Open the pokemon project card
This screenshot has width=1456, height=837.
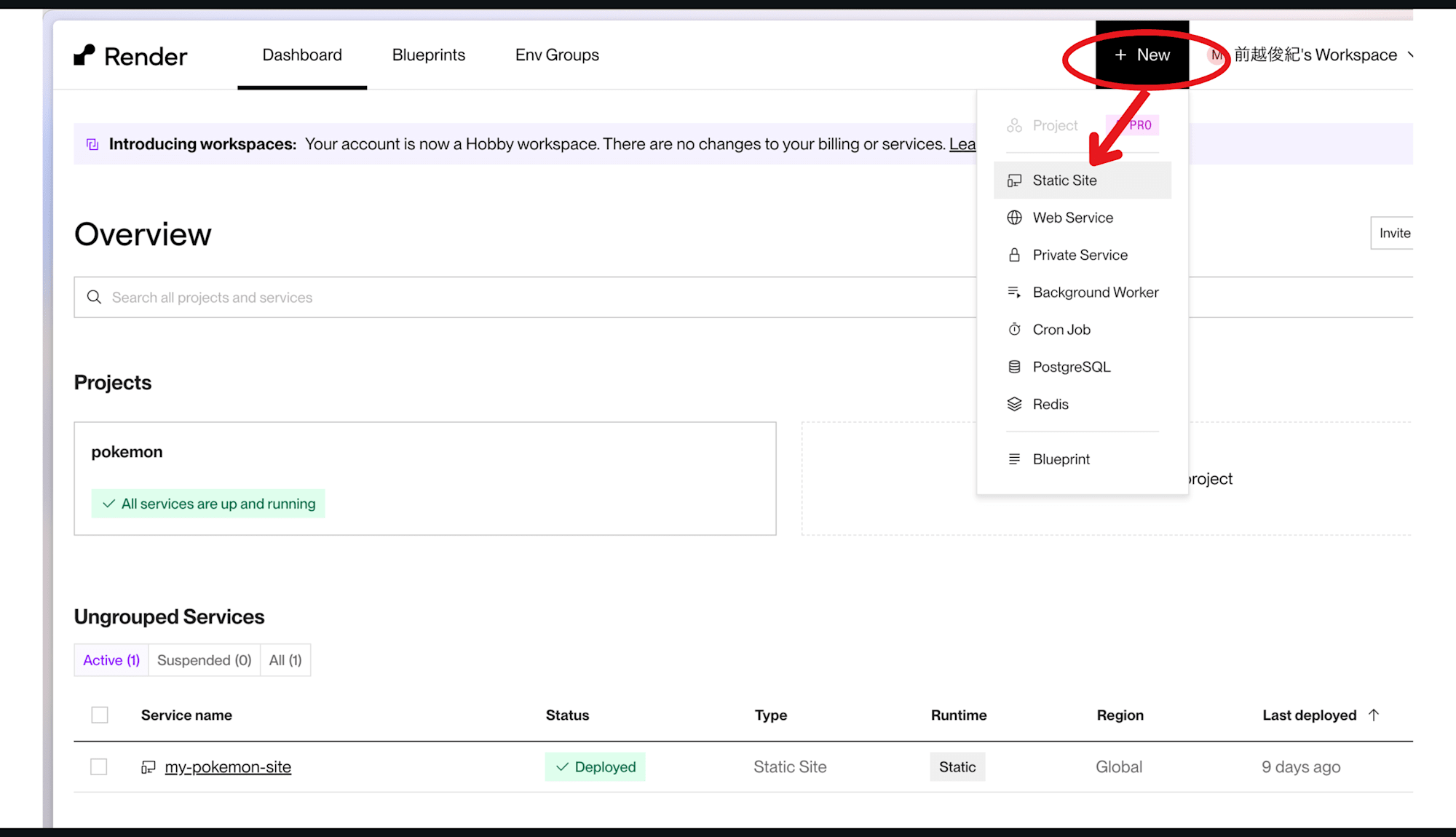coord(425,479)
